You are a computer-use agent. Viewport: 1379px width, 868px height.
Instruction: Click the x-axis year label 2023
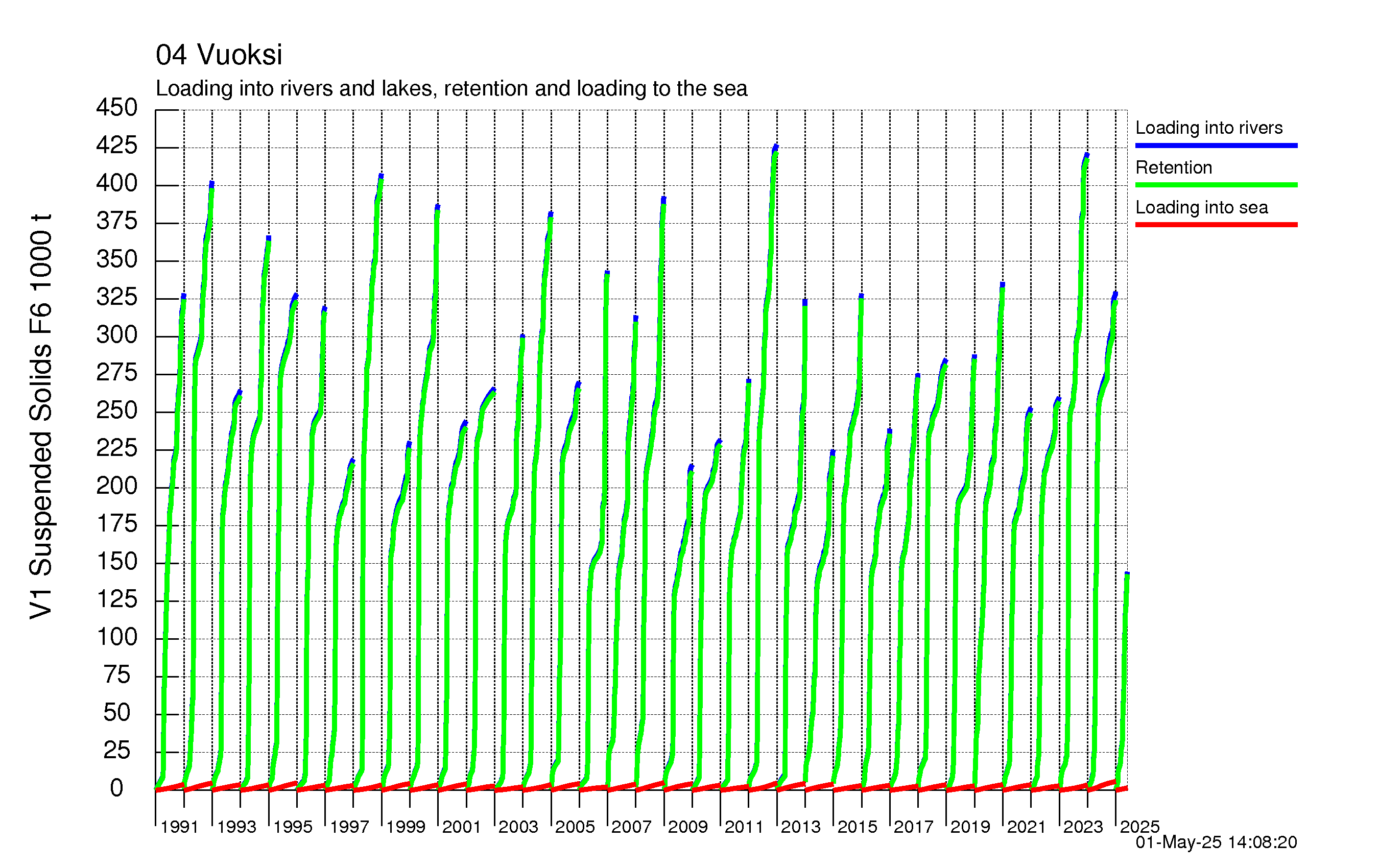(1083, 827)
